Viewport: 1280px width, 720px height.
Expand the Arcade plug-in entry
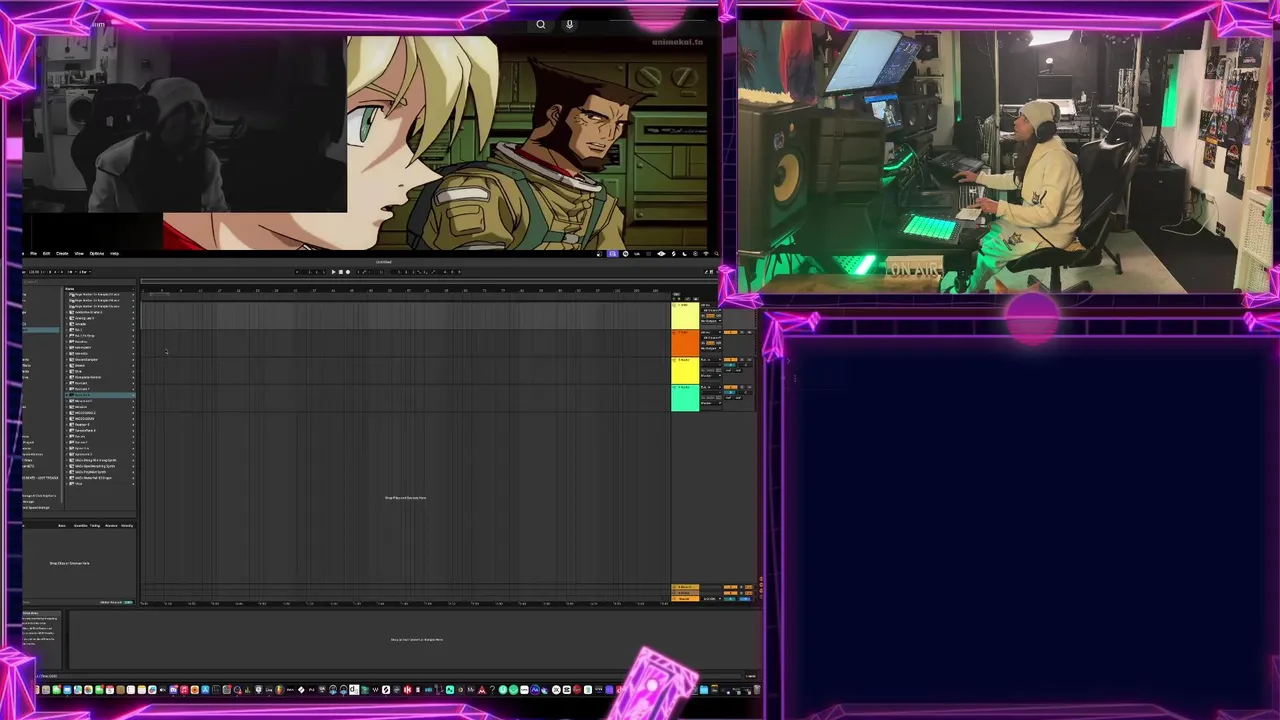click(x=66, y=324)
